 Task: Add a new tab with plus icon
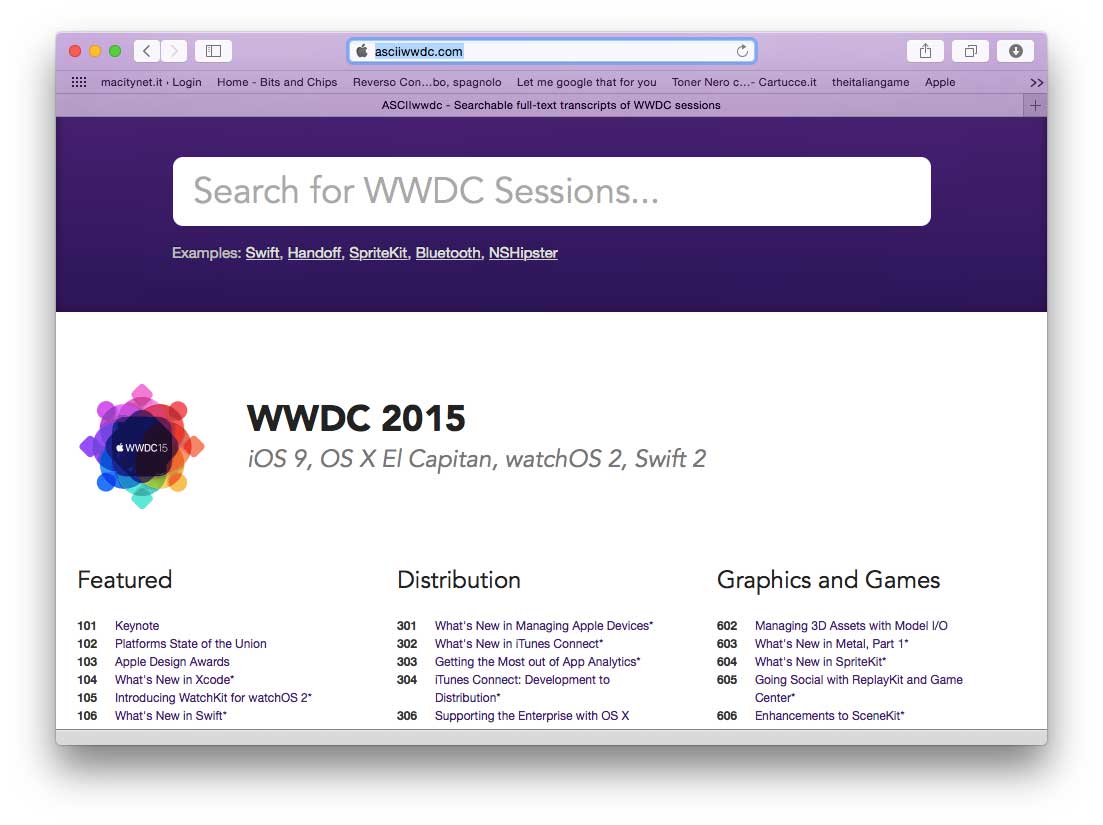click(1035, 105)
